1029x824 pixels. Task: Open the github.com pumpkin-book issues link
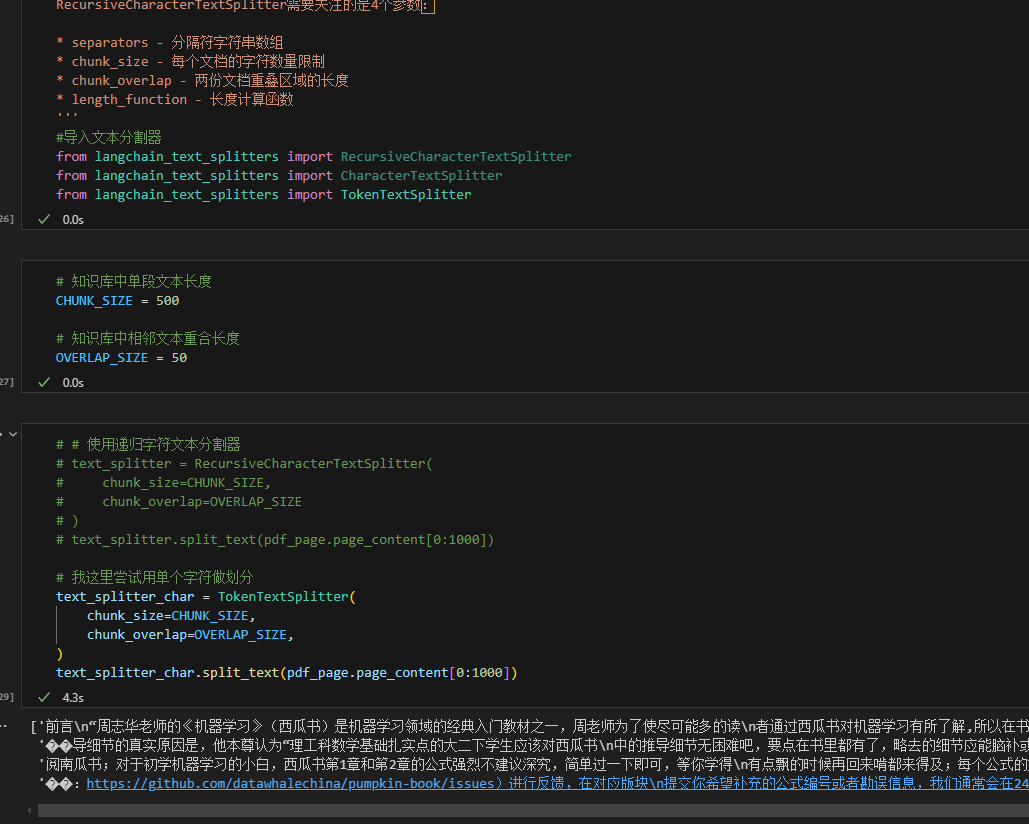point(556,783)
